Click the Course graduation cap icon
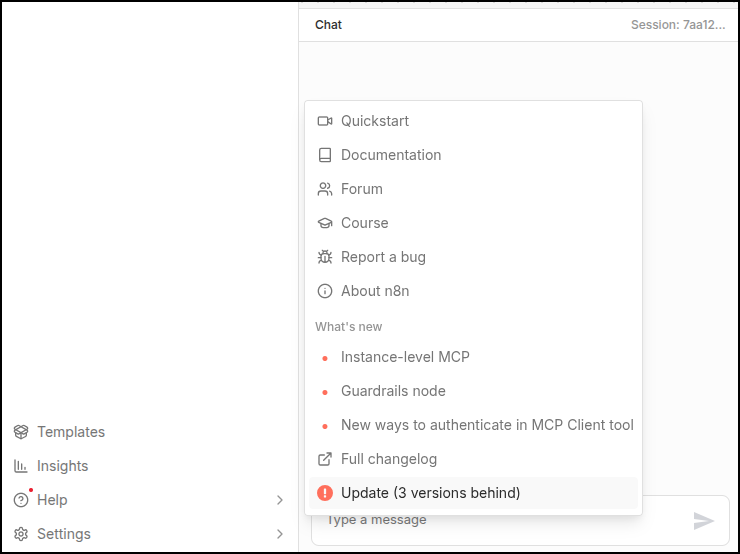Viewport: 740px width, 554px height. 324,223
